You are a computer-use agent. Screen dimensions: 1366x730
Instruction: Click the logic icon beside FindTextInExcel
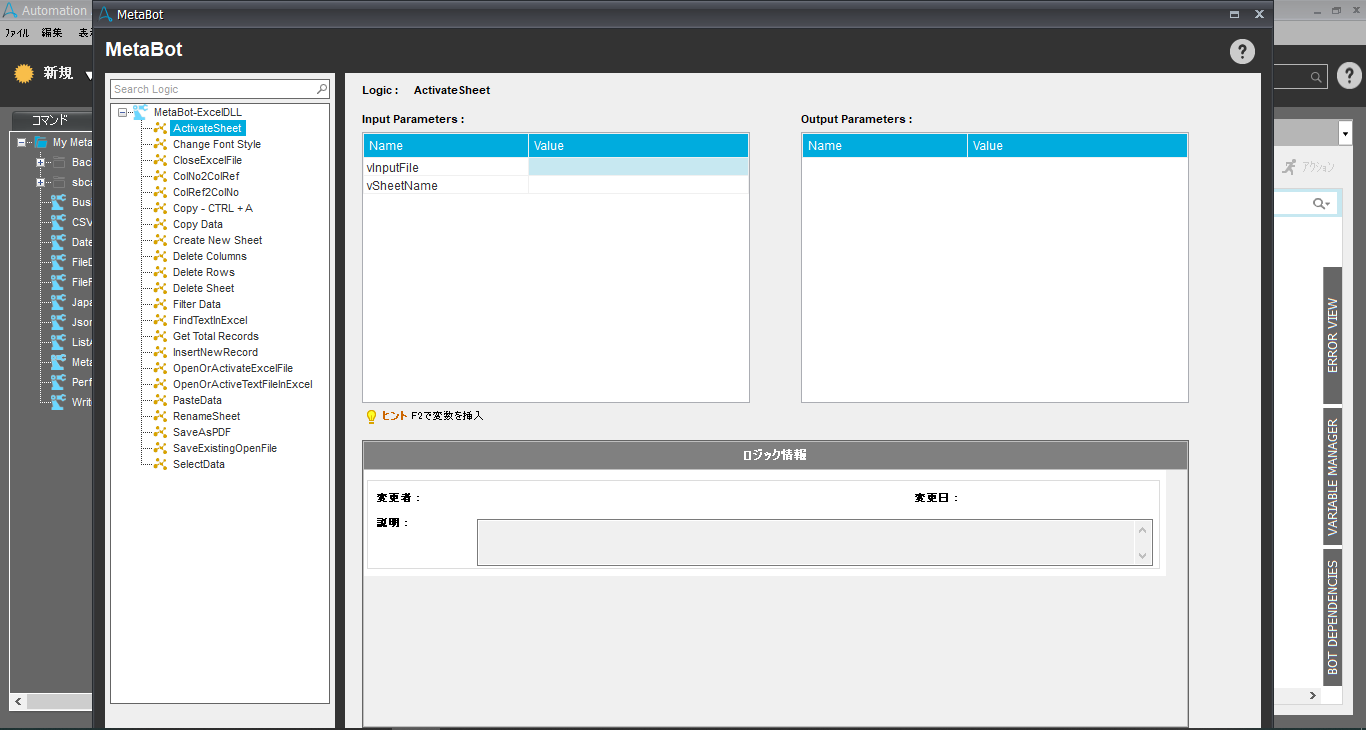(159, 320)
